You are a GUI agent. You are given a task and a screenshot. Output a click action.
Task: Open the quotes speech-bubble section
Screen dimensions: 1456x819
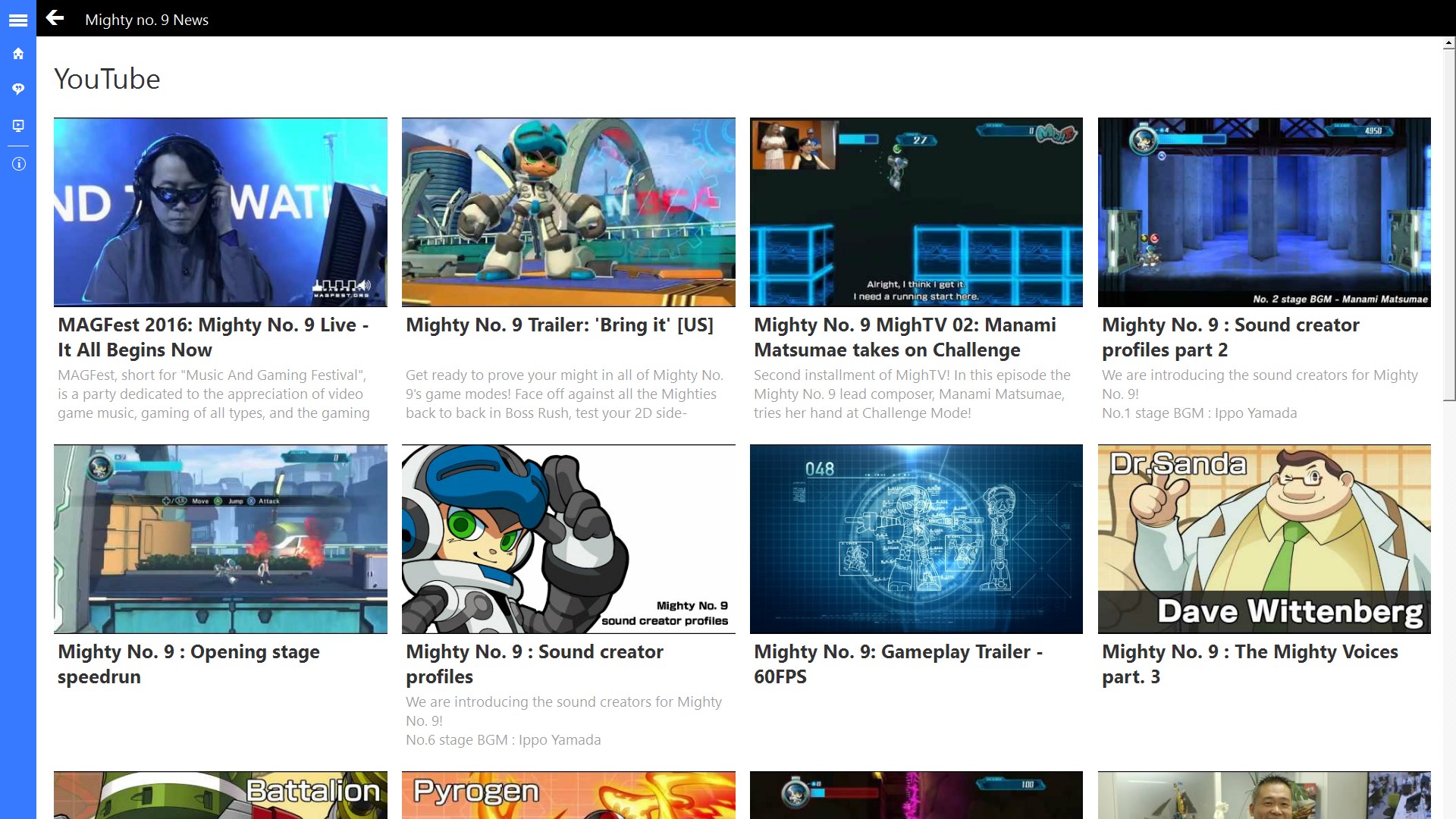click(x=18, y=89)
